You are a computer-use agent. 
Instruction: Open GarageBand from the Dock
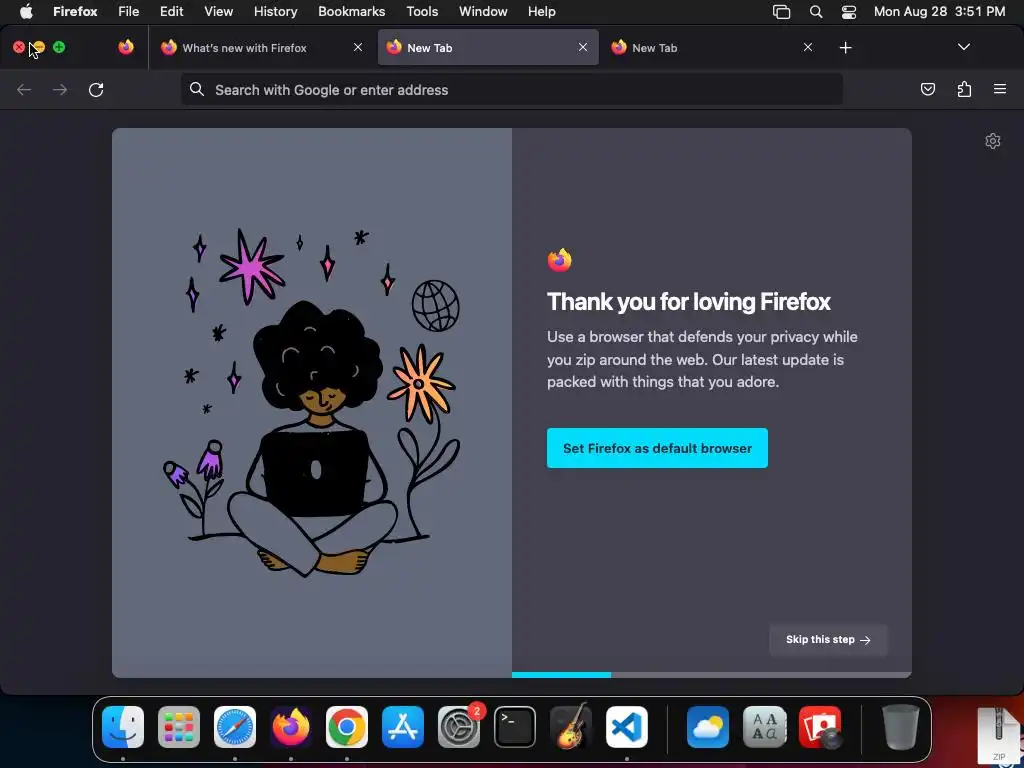tap(571, 727)
